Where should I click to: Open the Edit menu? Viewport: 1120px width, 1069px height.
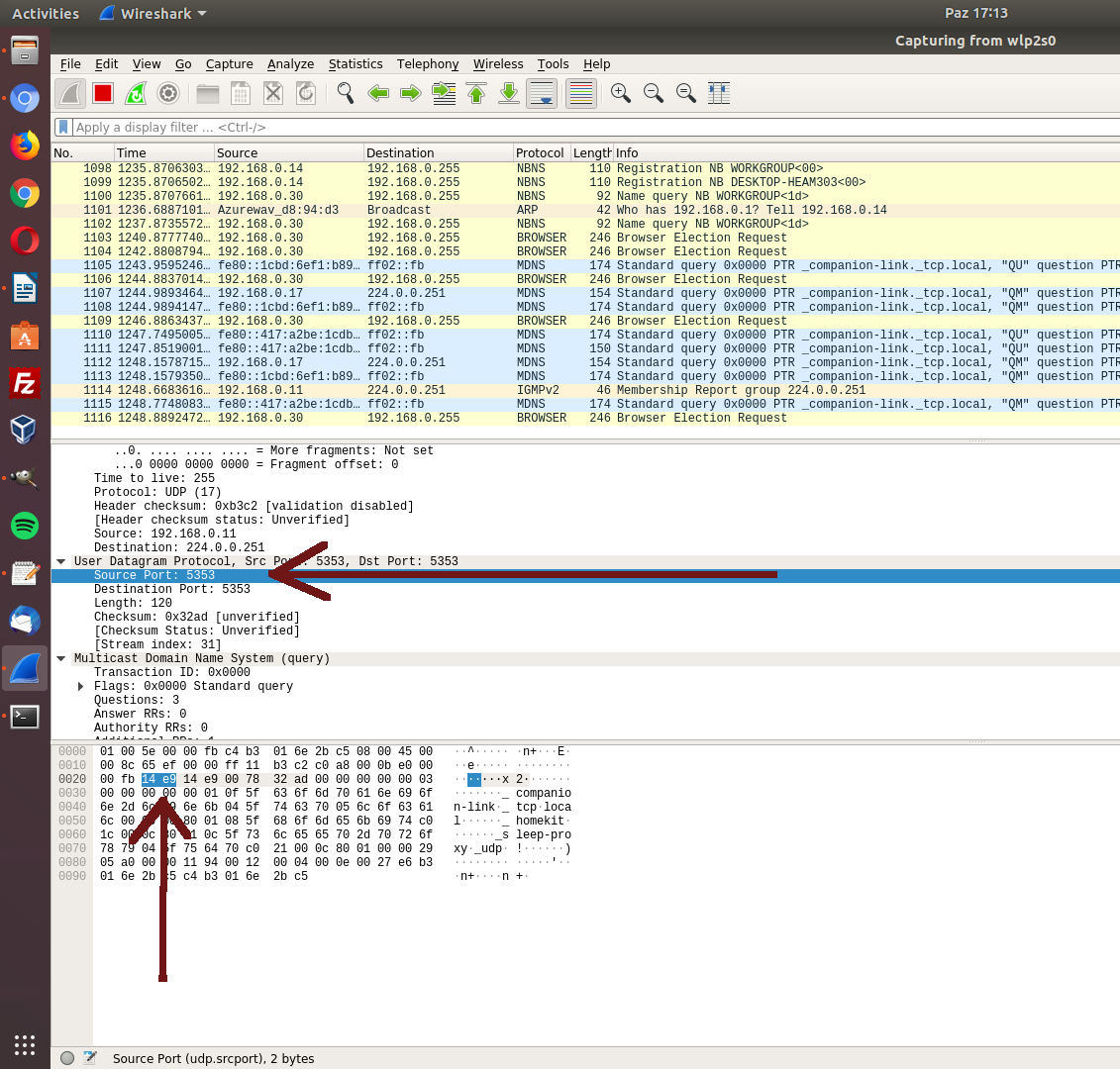coord(106,64)
